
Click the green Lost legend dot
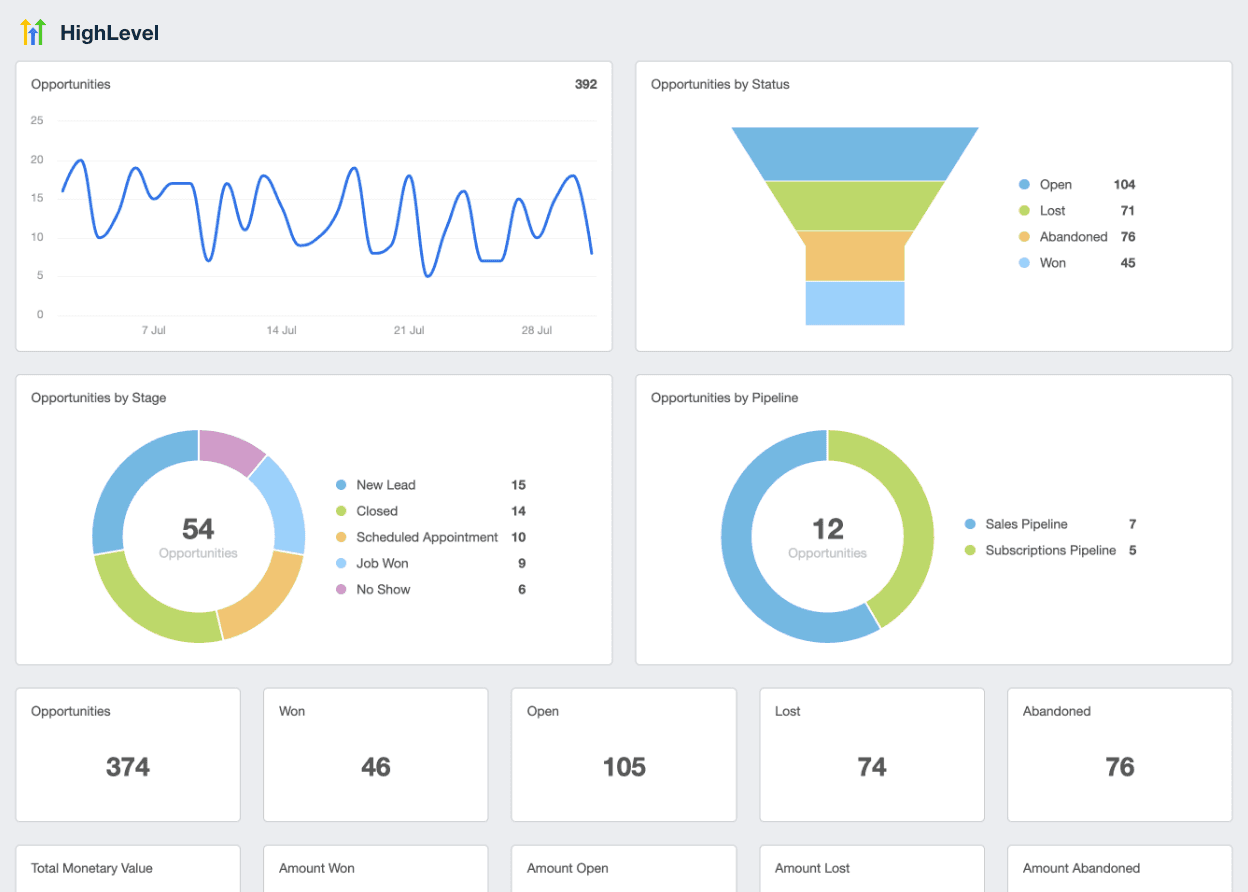(x=1022, y=210)
